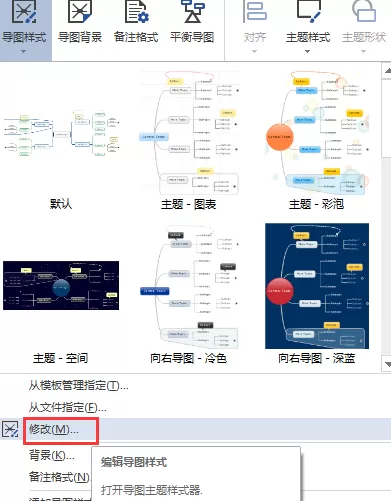Open the 主题形状 dropdown arrow
Viewport: 391px width, 501px height.
(363, 52)
